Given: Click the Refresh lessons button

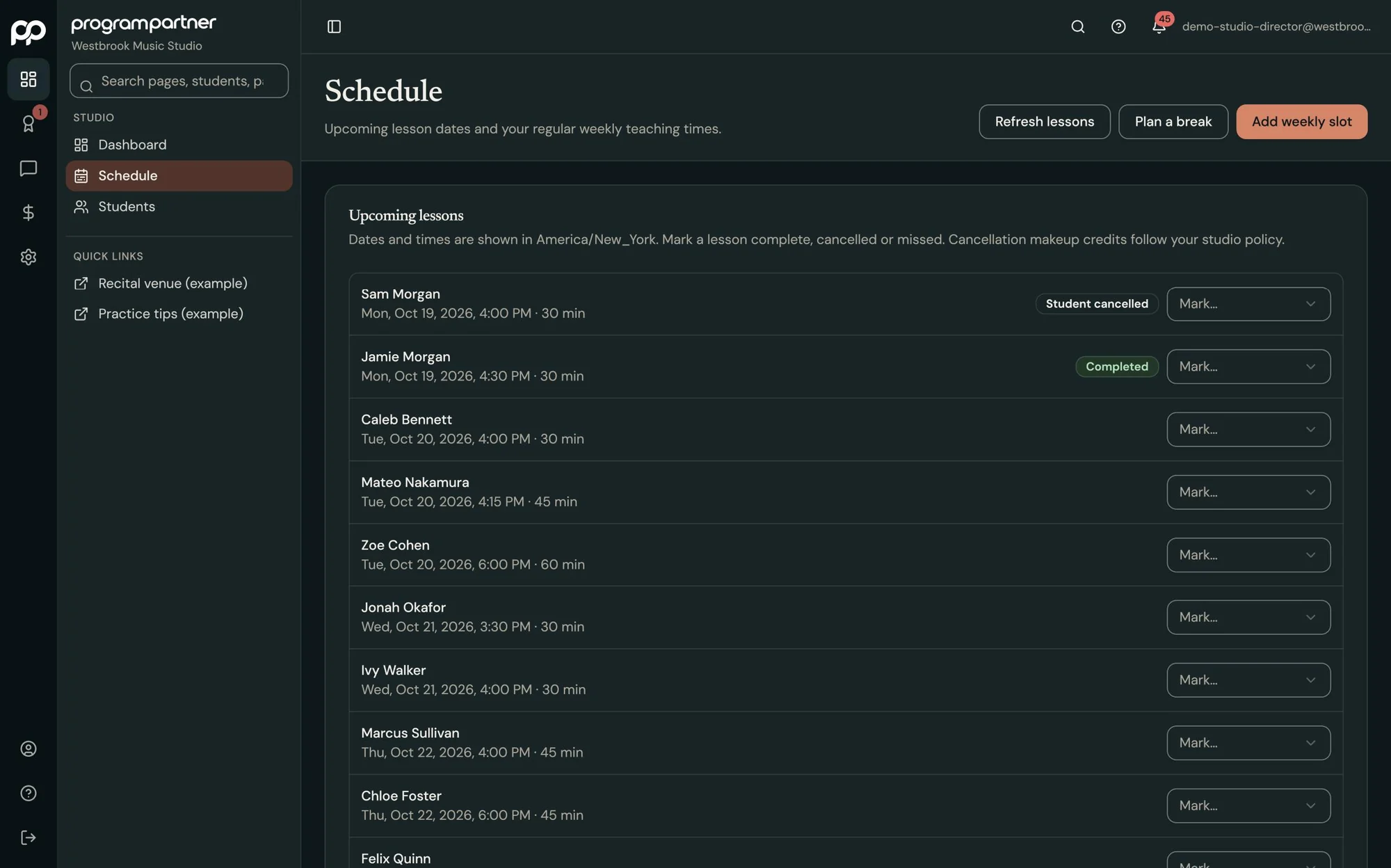Looking at the screenshot, I should tap(1045, 122).
